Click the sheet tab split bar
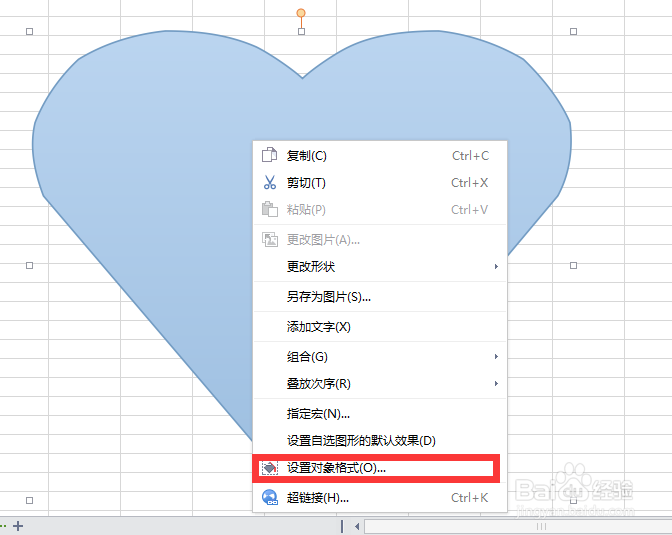 click(342, 526)
